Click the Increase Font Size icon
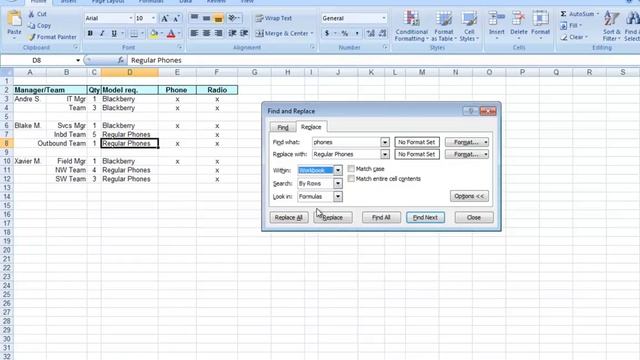Image resolution: width=640 pixels, height=360 pixels. click(164, 18)
